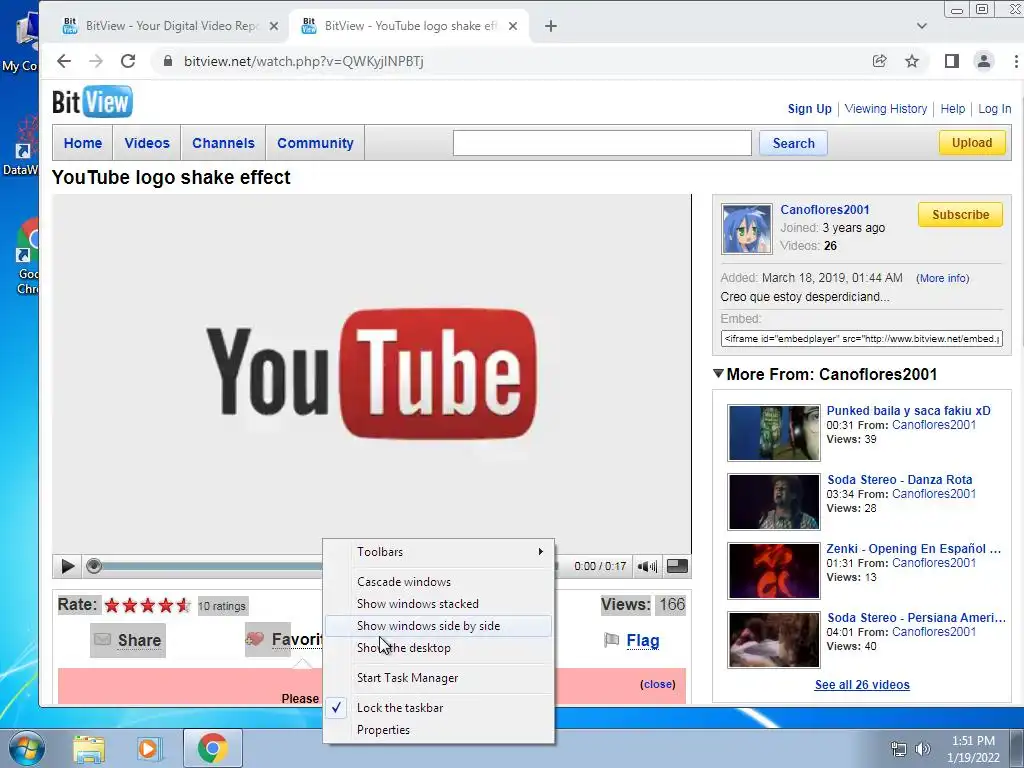Select Show the desktop menu entry
This screenshot has height=768, width=1024.
click(x=438, y=648)
